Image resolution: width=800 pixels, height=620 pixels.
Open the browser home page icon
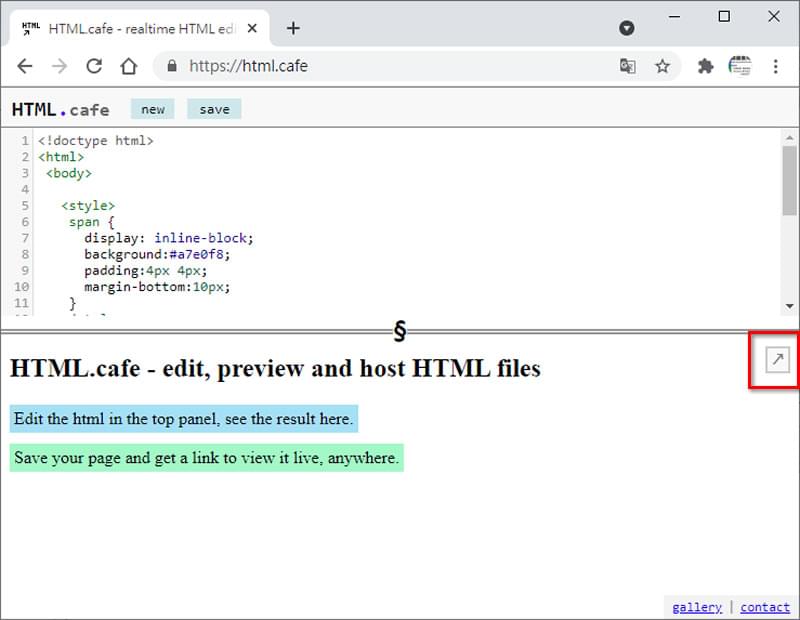point(129,66)
